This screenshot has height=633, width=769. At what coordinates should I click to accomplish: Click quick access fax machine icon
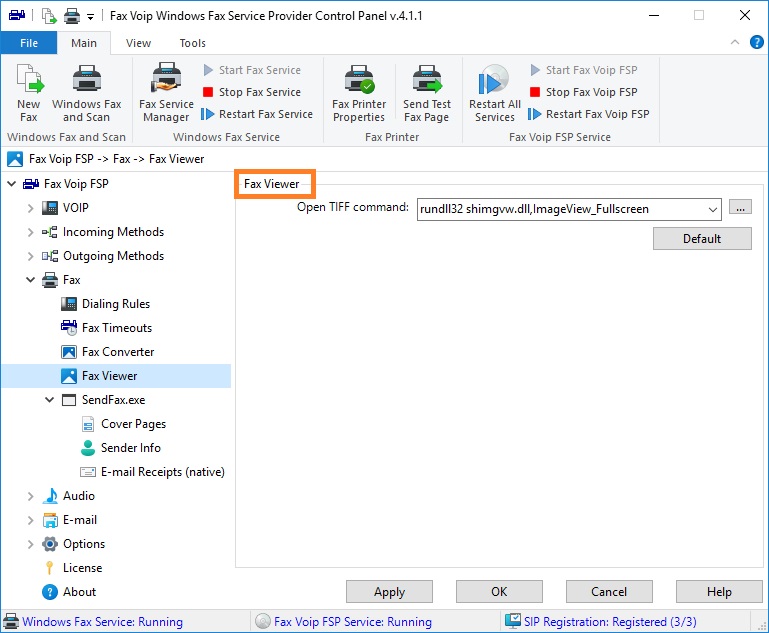[x=17, y=15]
